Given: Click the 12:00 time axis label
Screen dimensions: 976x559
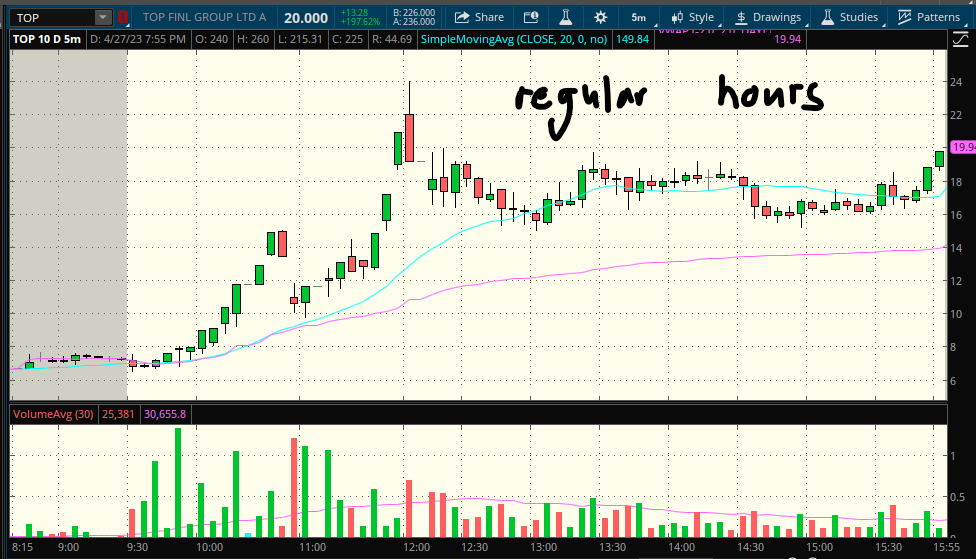Looking at the screenshot, I should (416, 547).
